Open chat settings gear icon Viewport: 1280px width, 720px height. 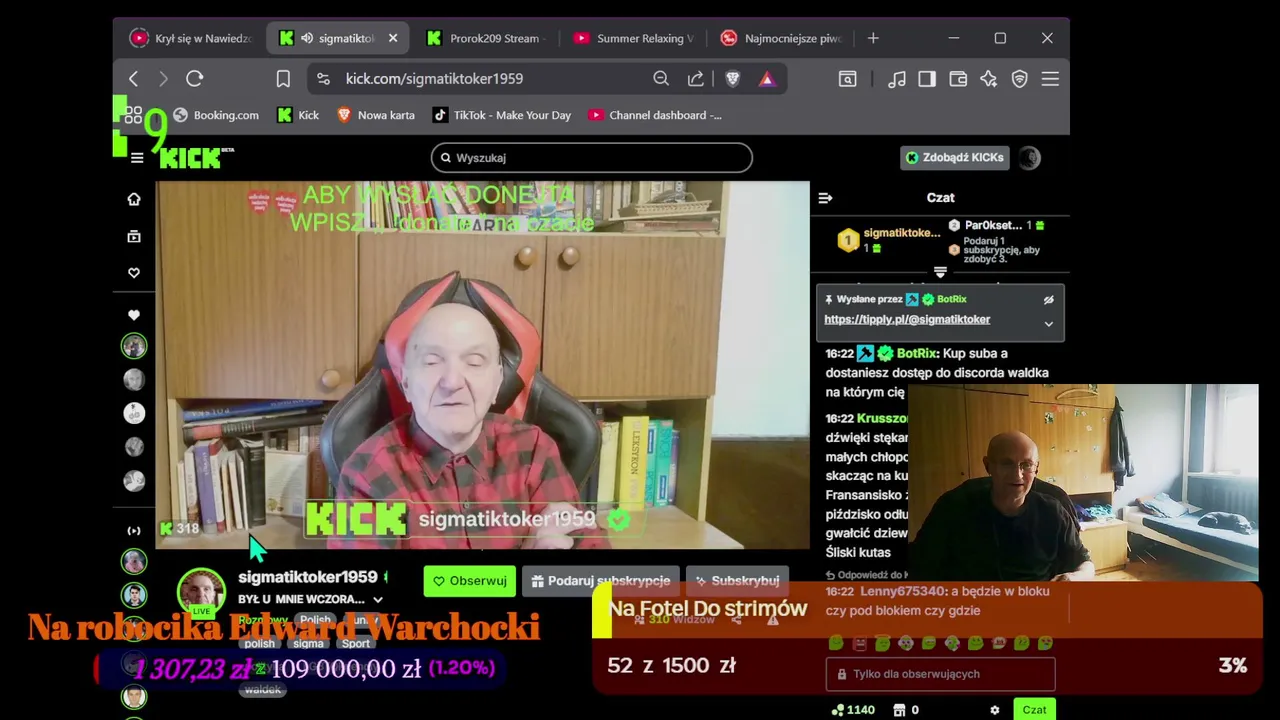[994, 710]
